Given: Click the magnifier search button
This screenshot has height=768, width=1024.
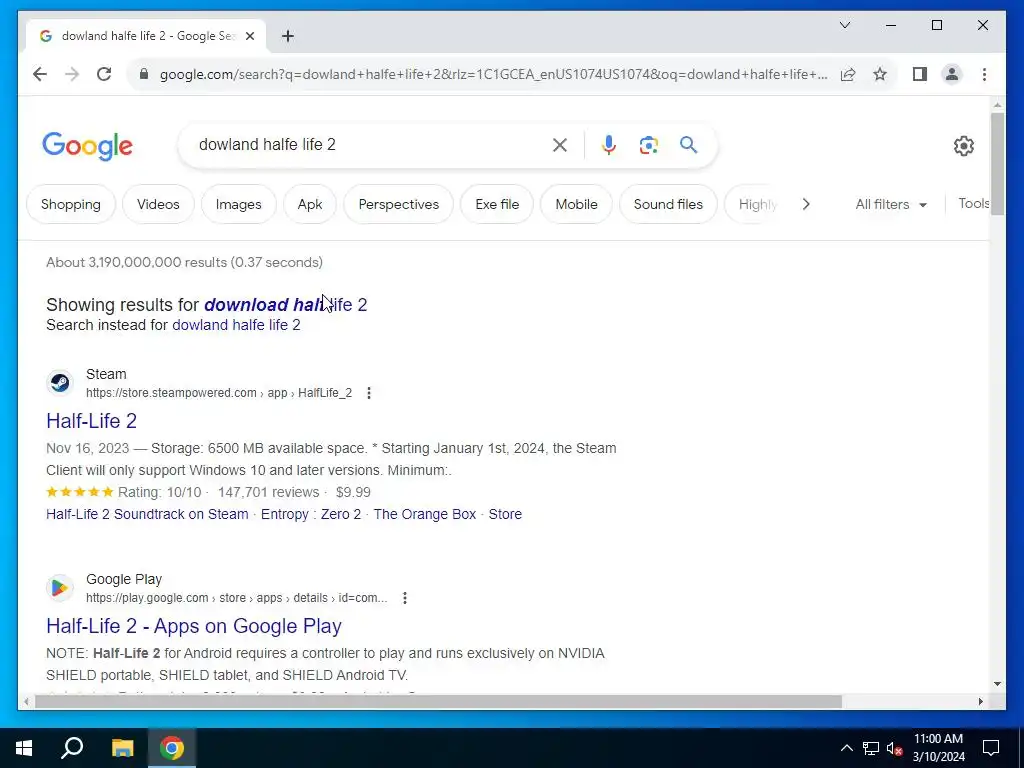Looking at the screenshot, I should tap(688, 144).
